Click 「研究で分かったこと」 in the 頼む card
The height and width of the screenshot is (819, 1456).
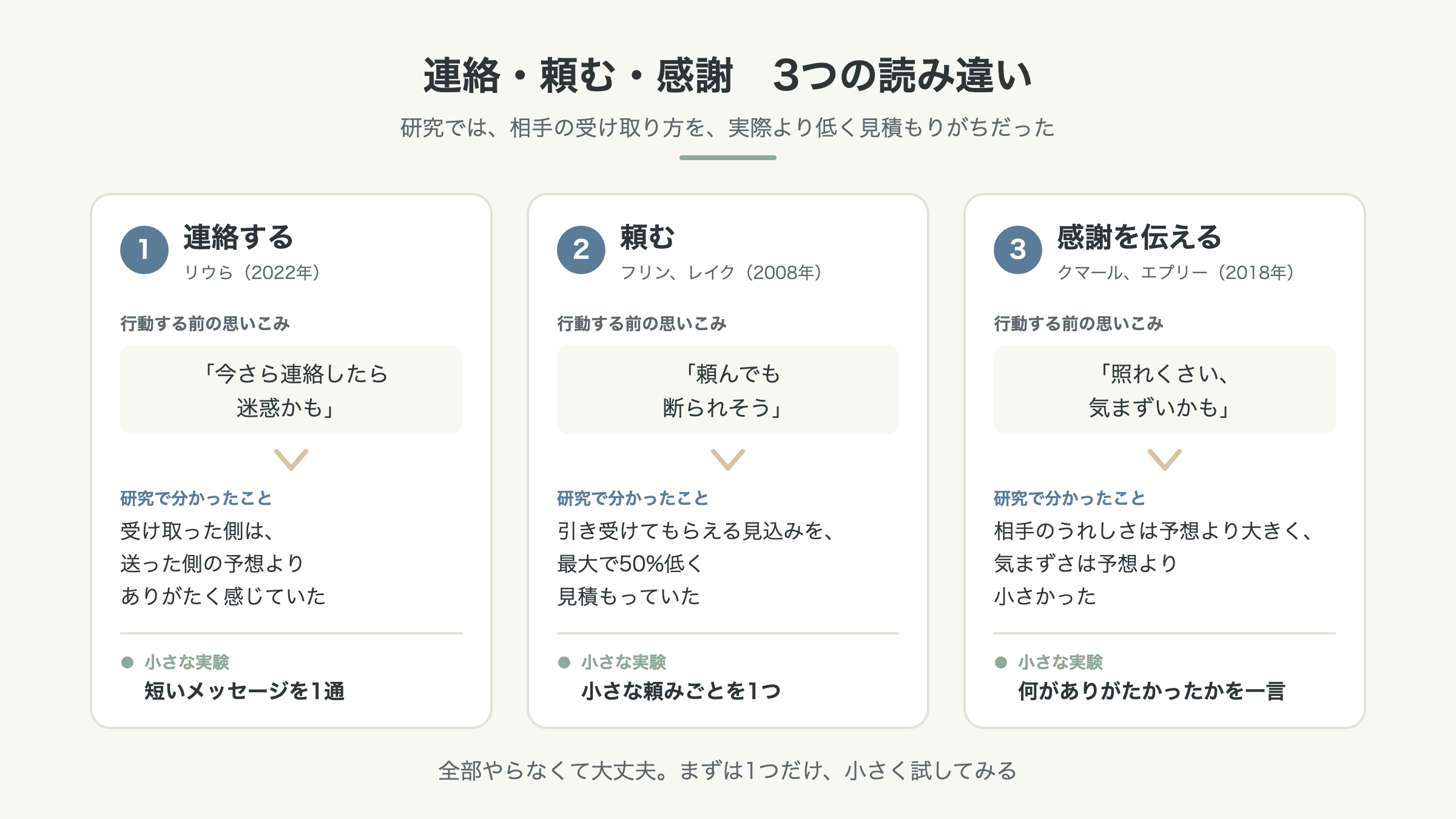[633, 498]
